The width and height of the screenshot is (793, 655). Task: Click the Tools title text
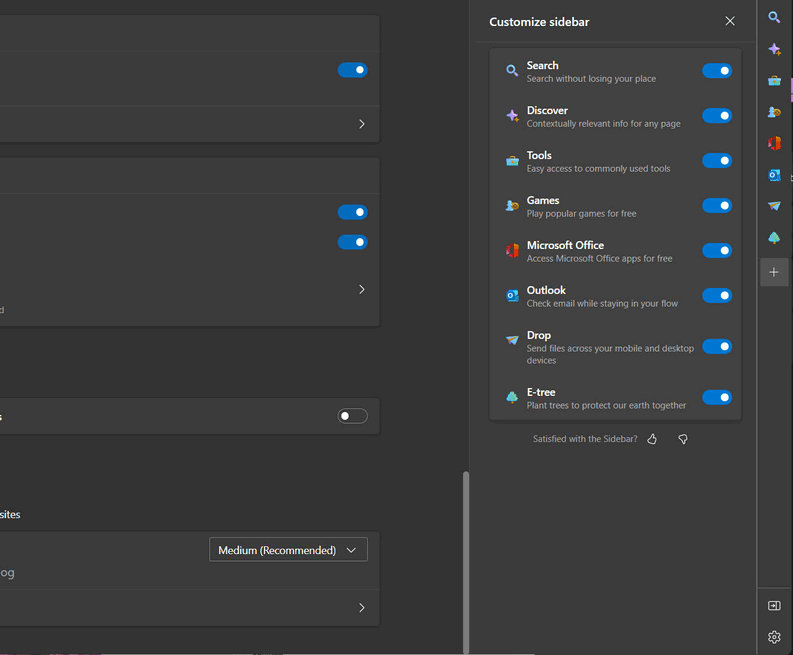(x=539, y=155)
